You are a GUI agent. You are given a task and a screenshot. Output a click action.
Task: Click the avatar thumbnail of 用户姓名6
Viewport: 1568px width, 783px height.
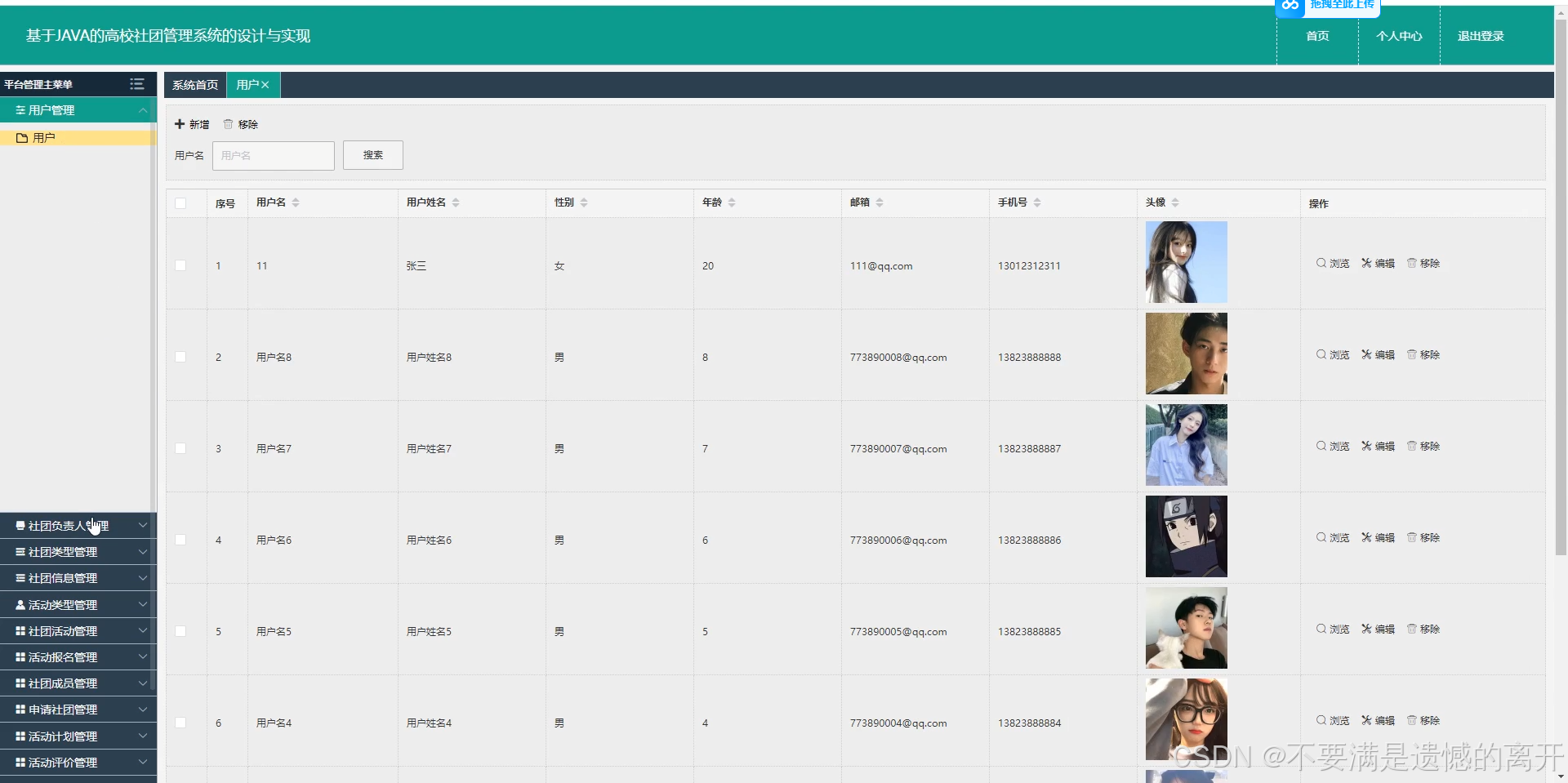1187,536
